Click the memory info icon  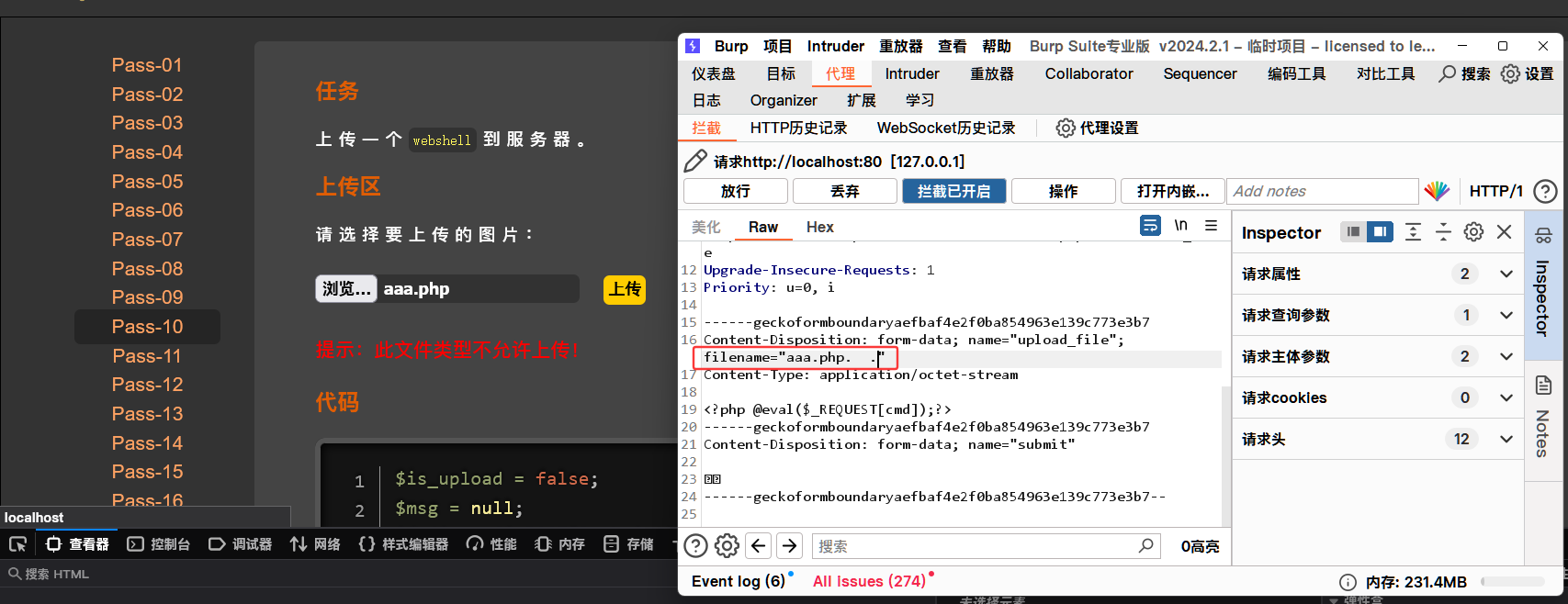pos(1348,582)
